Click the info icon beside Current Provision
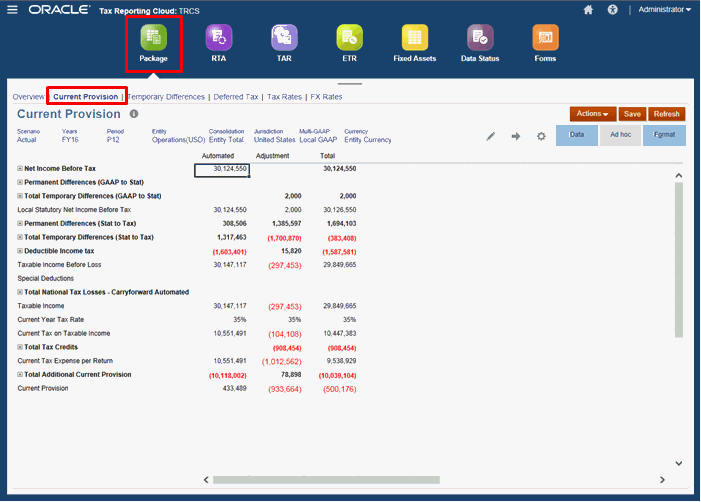 (x=134, y=114)
